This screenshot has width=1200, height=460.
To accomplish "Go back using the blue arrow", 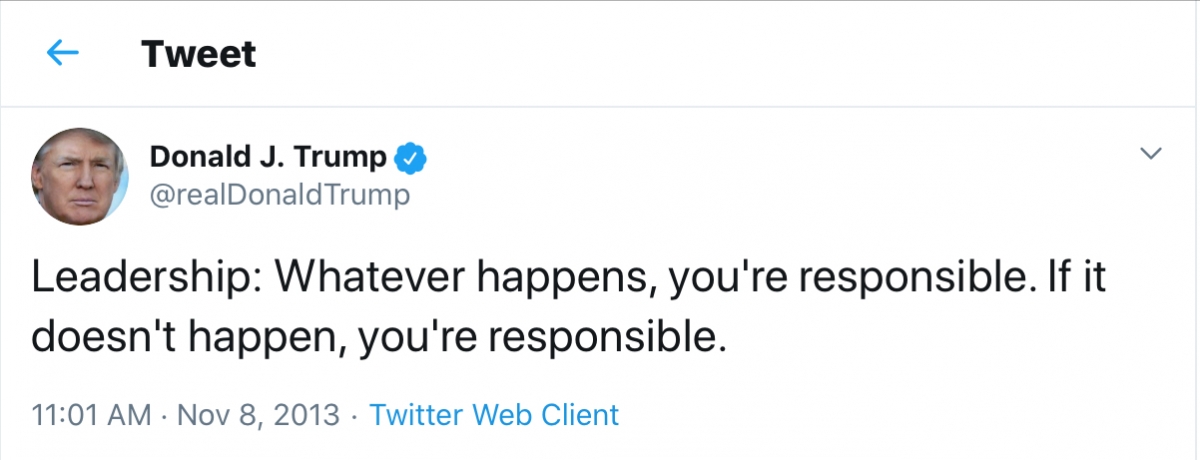I will [63, 53].
